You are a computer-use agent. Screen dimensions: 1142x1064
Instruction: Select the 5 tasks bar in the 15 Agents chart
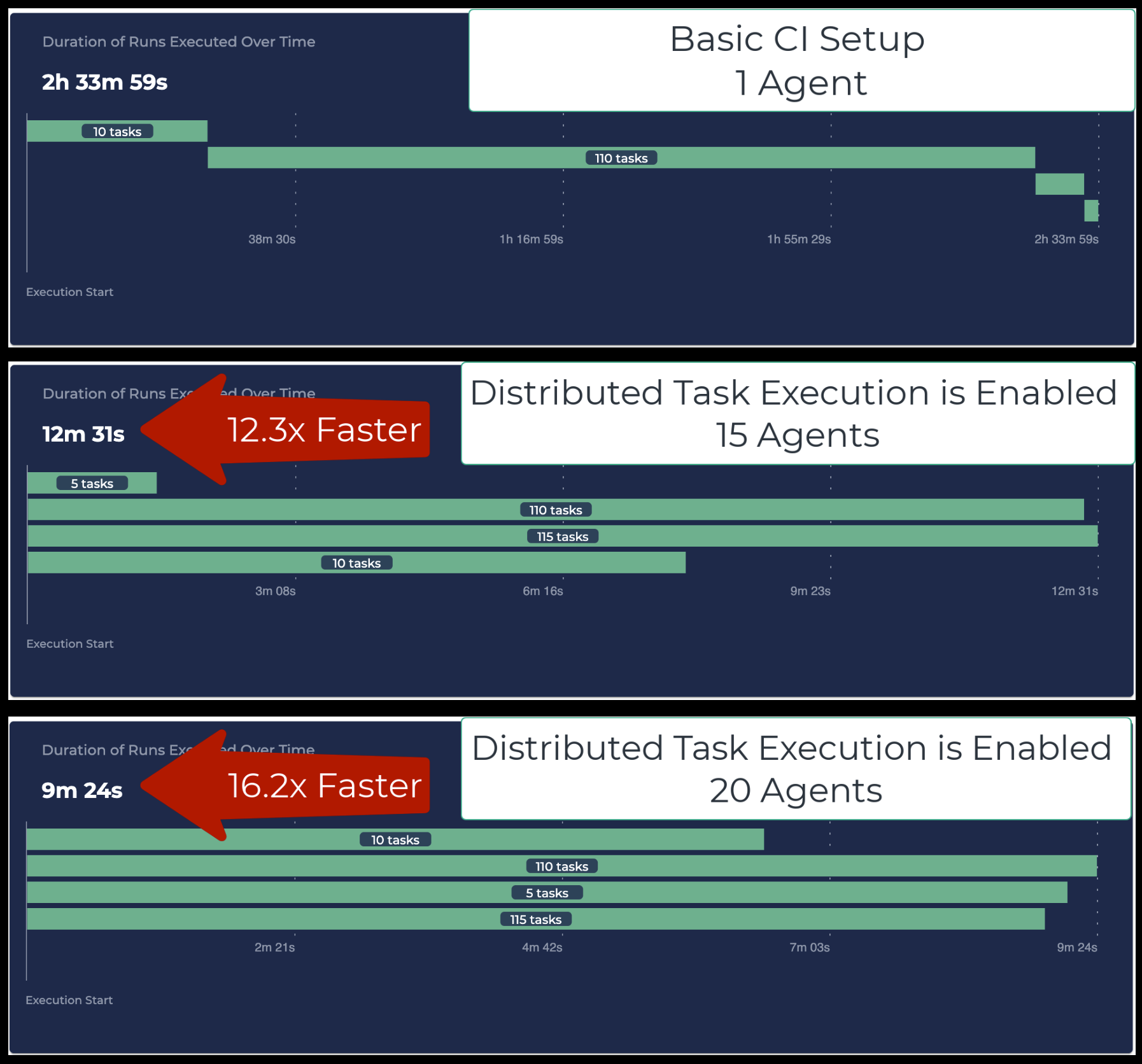[x=92, y=483]
